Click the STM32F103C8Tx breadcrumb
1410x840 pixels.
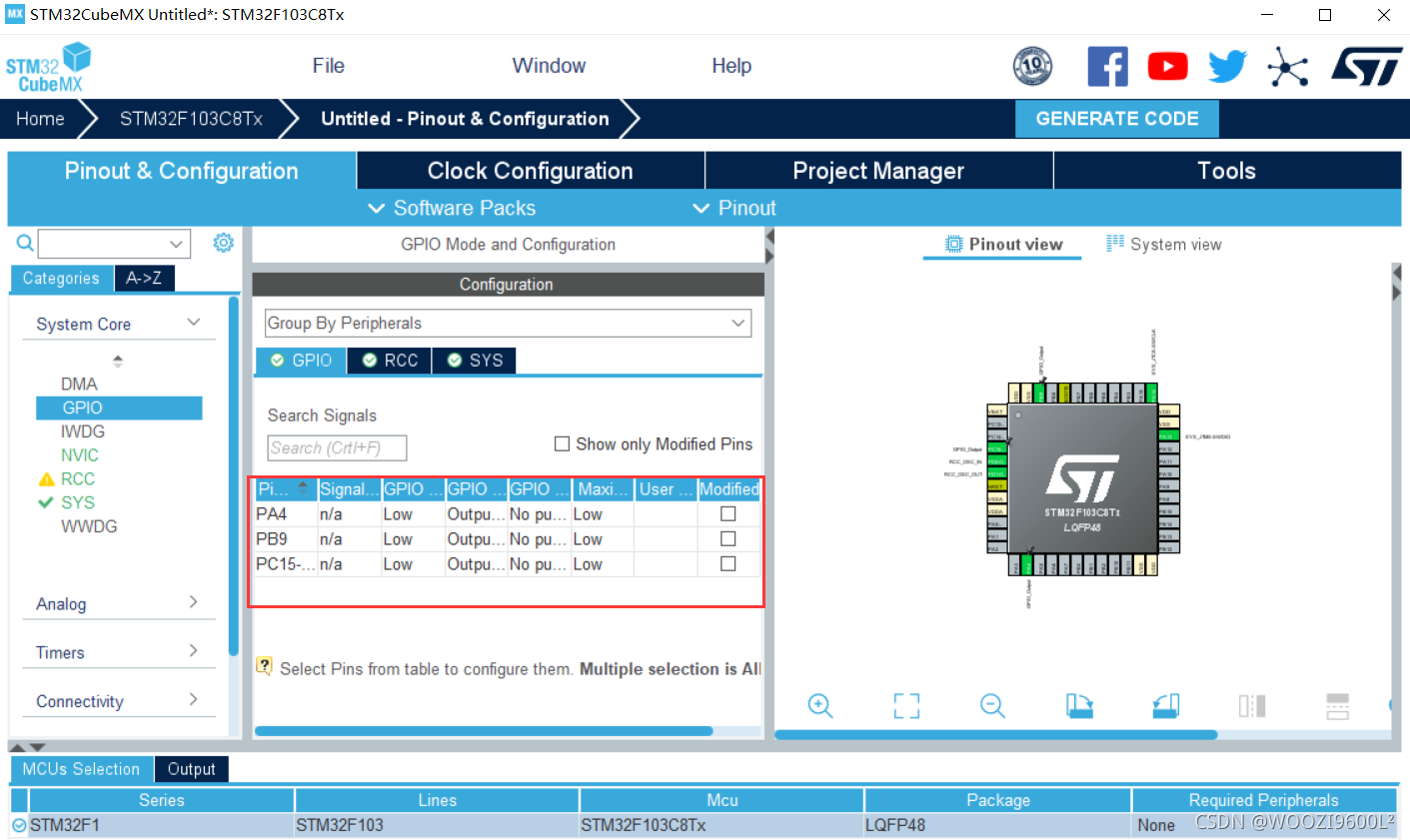(191, 119)
